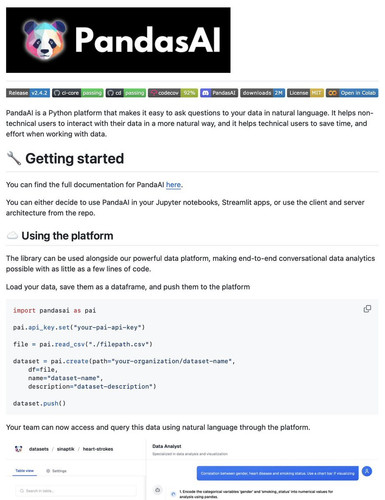
Task: Click the blue correlation query message bubble
Action: (277, 473)
